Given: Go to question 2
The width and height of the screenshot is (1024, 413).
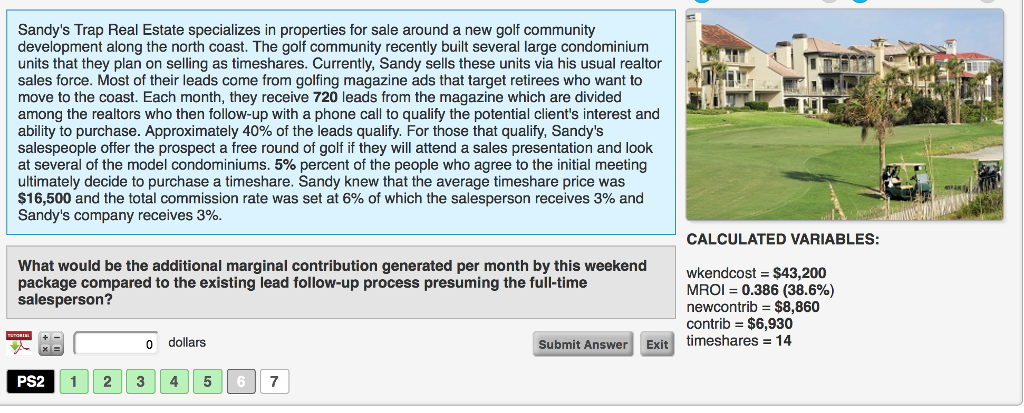Looking at the screenshot, I should 107,382.
